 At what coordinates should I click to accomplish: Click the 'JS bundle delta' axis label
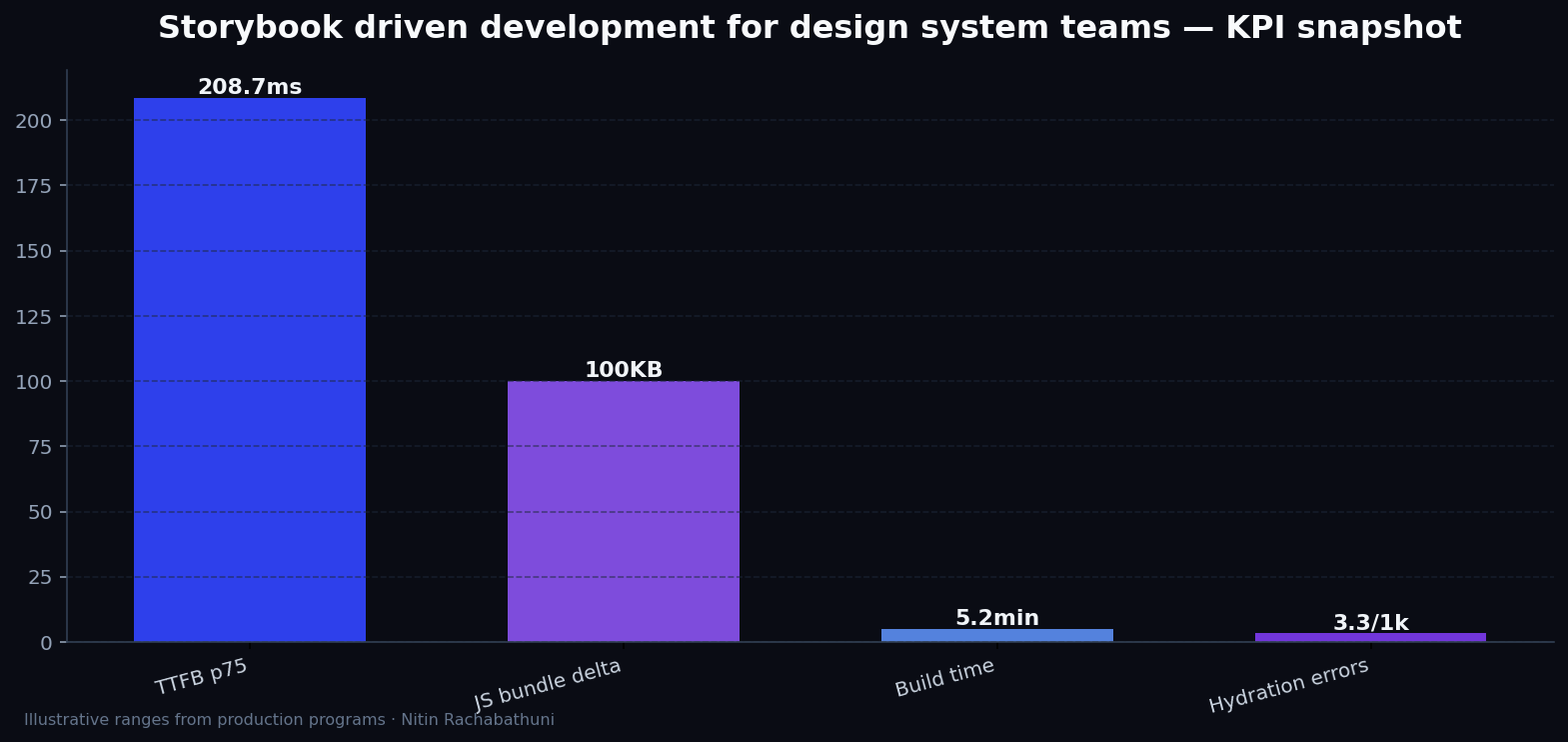[x=548, y=685]
